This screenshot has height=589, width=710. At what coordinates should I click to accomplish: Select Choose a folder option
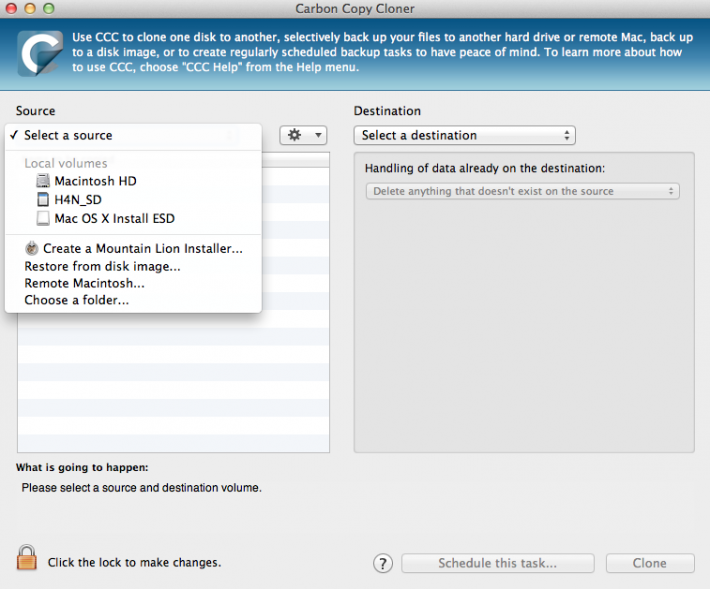133,300
